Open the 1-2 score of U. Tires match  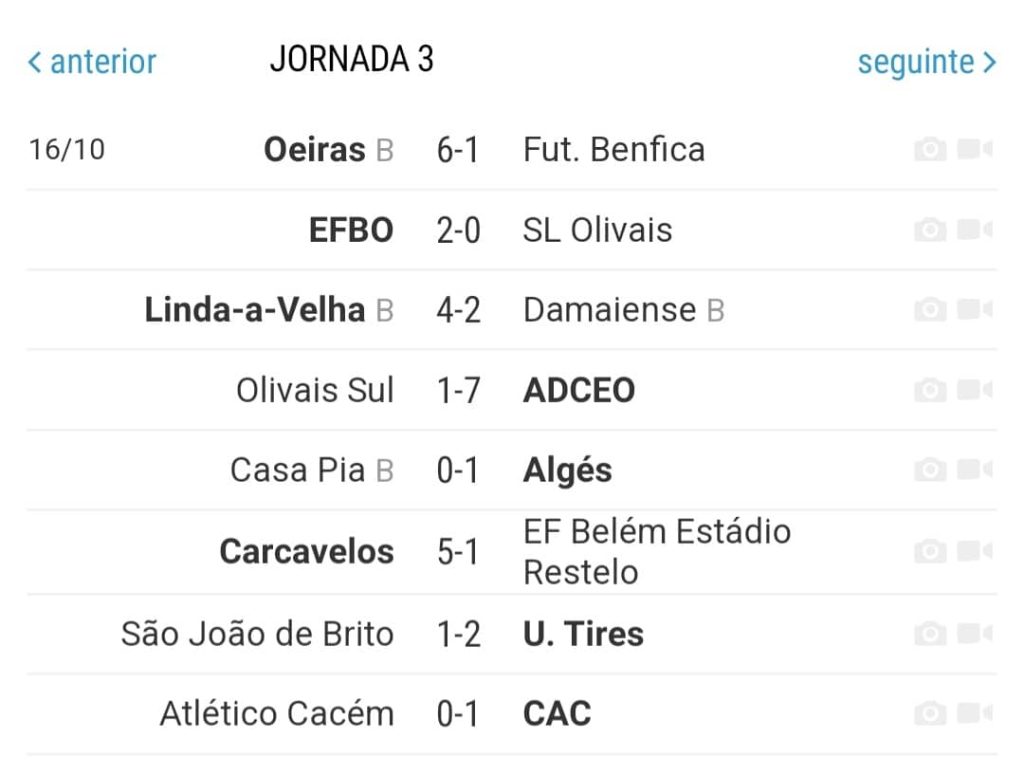coord(458,634)
